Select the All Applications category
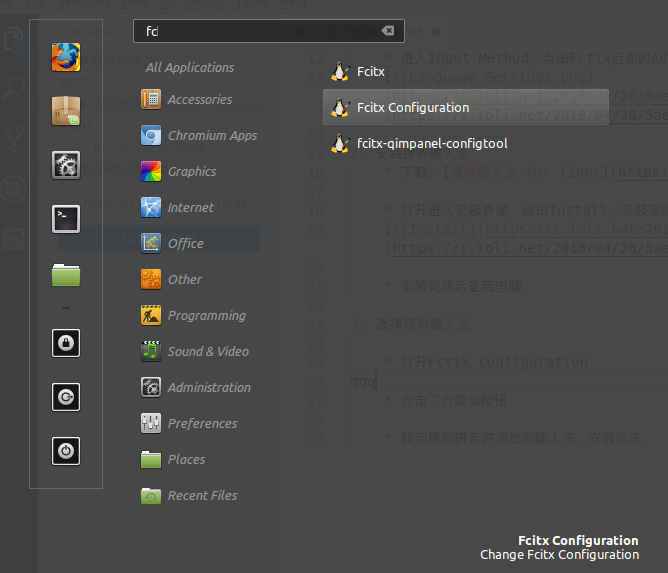Image resolution: width=668 pixels, height=573 pixels. coord(190,67)
